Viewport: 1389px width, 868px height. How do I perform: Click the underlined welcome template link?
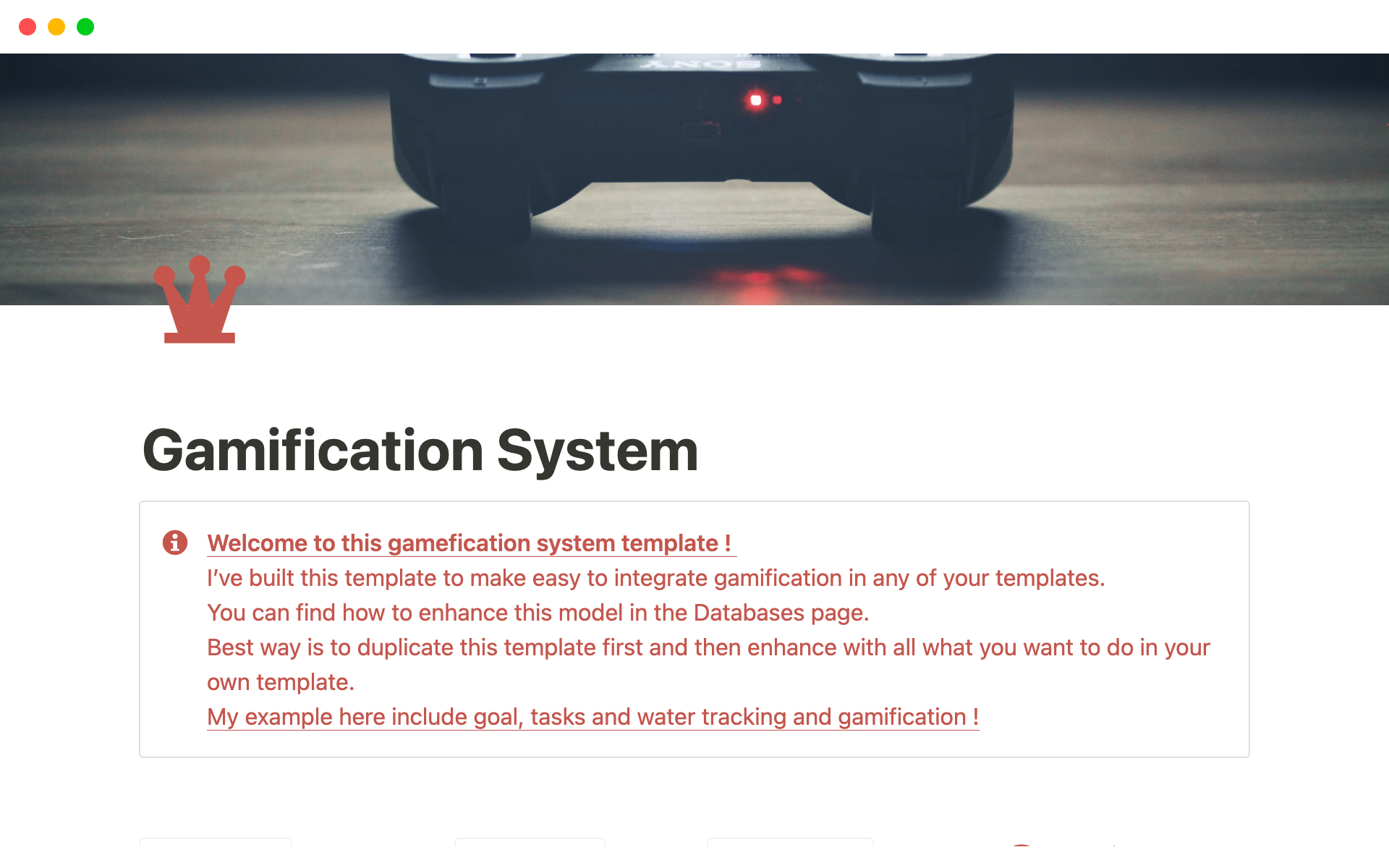click(470, 542)
